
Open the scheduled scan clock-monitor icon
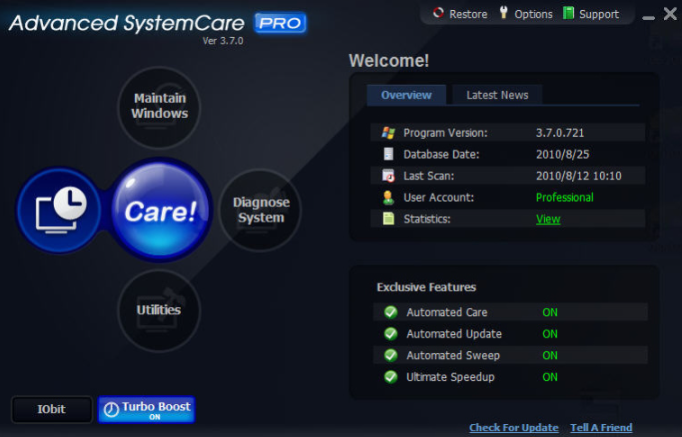point(60,210)
